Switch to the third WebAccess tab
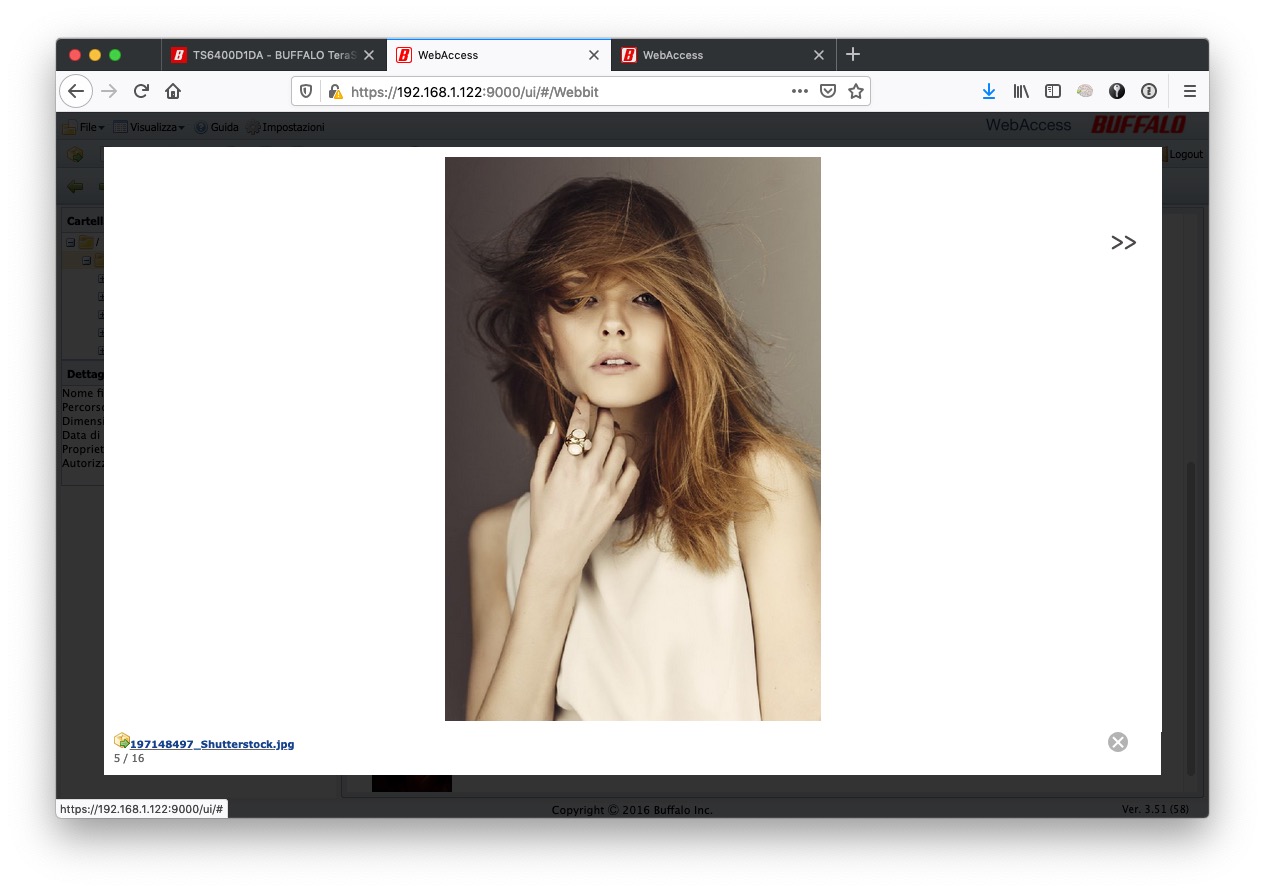Screen dimensions: 1265x892 [720, 55]
